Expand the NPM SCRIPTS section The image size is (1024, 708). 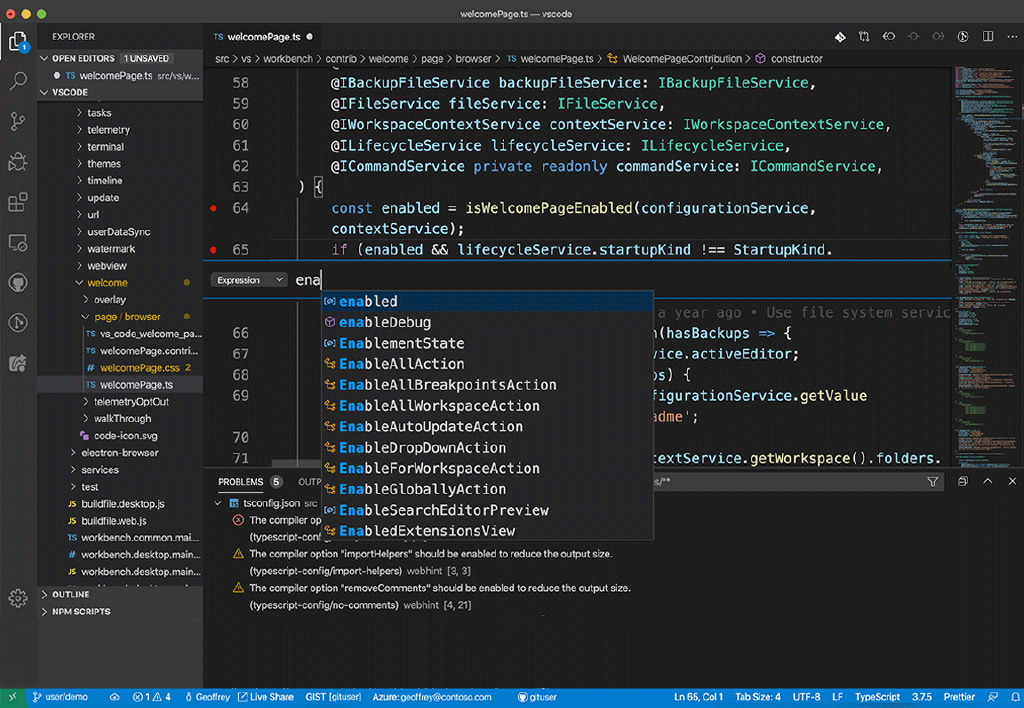(44, 611)
